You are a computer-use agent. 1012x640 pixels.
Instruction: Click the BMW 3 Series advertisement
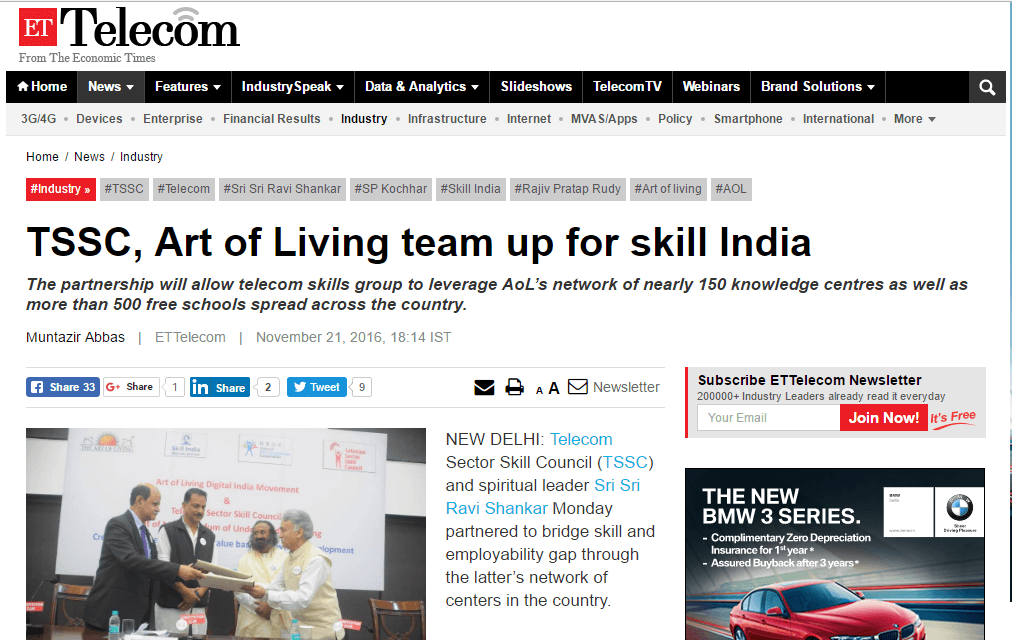(x=835, y=554)
